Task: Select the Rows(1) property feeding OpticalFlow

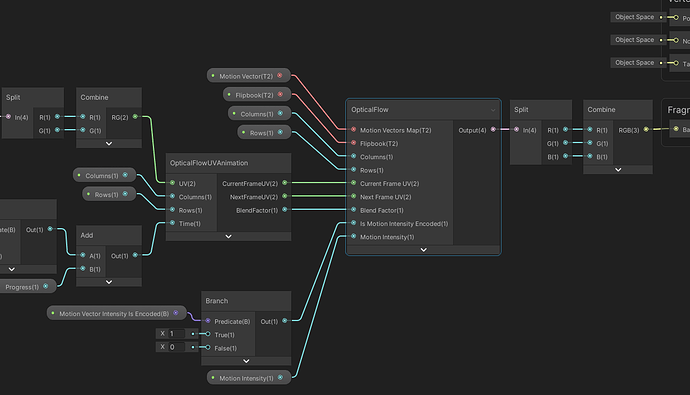Action: (x=264, y=132)
